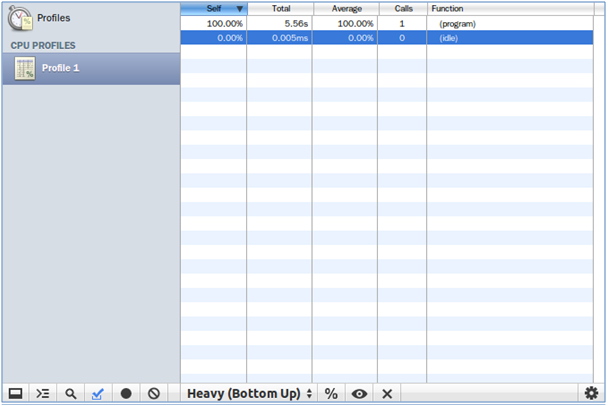Open the Heavy (Bottom Up) view dropdown

250,393
